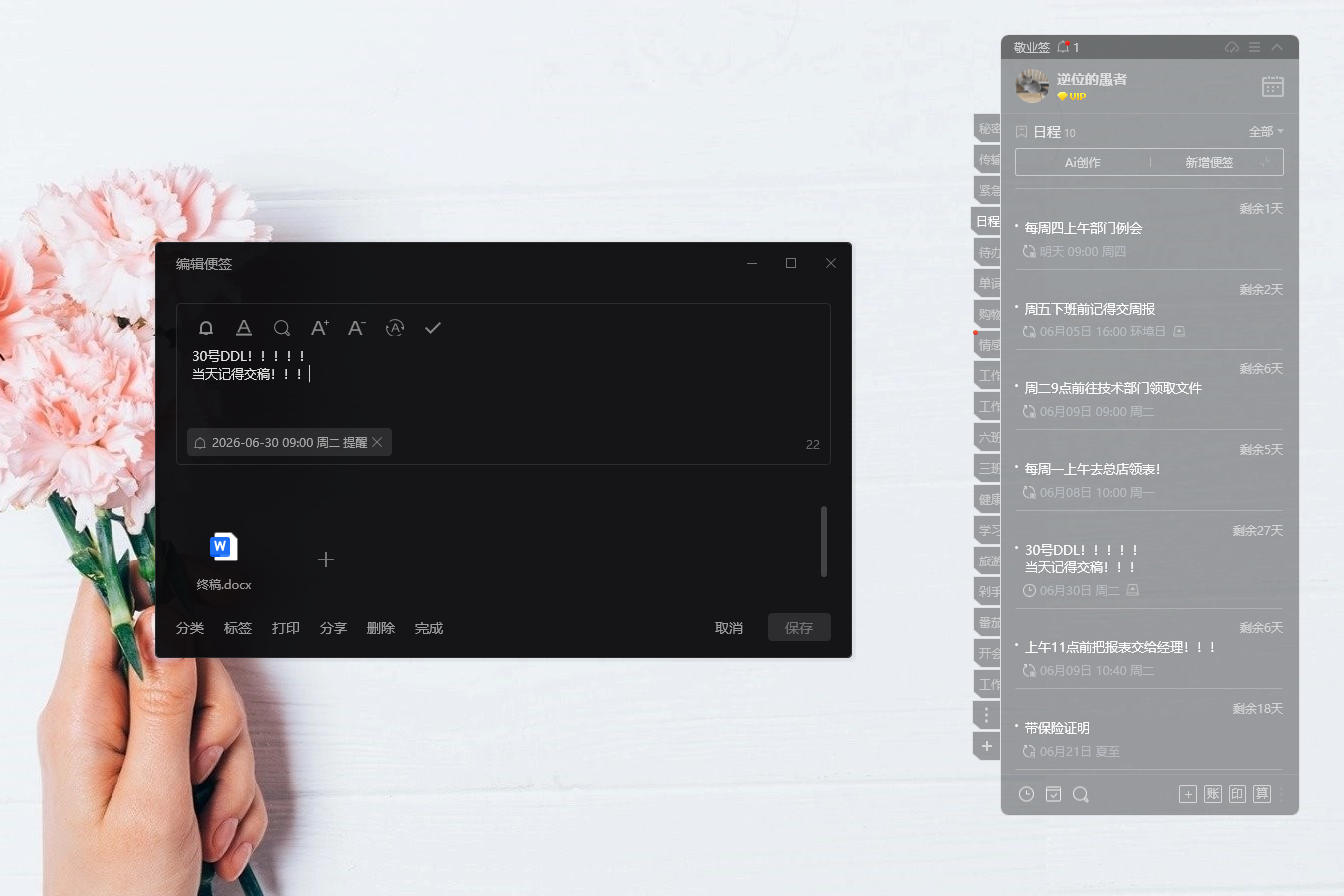The height and width of the screenshot is (896, 1344).
Task: Cancel editing with 取消
Action: tap(729, 628)
